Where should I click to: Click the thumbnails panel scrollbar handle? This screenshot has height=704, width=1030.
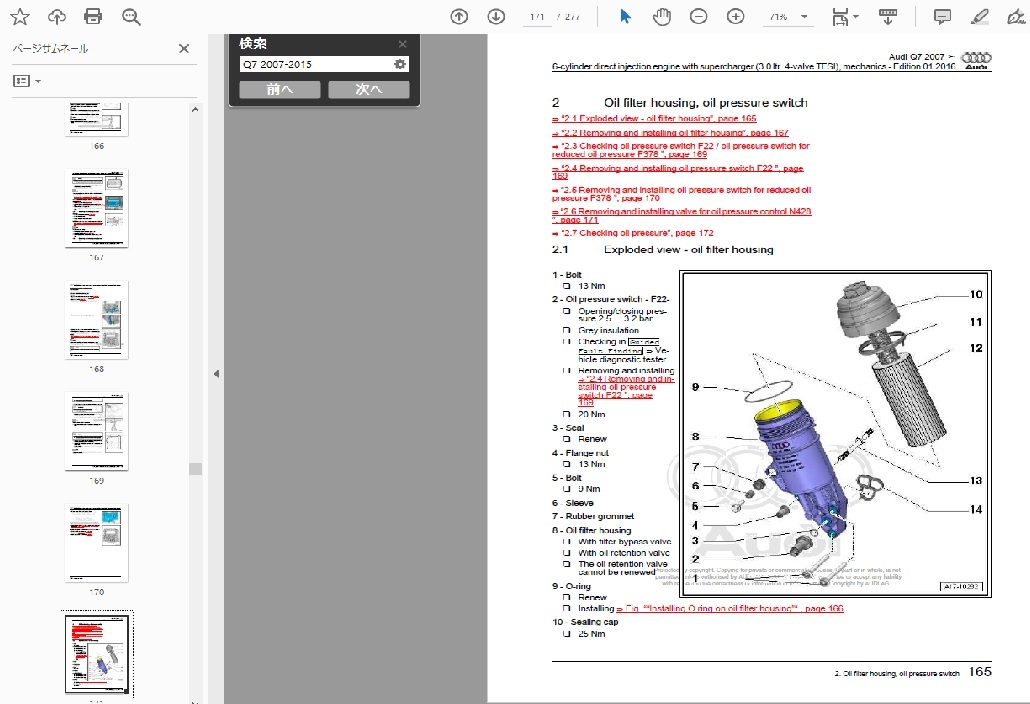click(195, 469)
